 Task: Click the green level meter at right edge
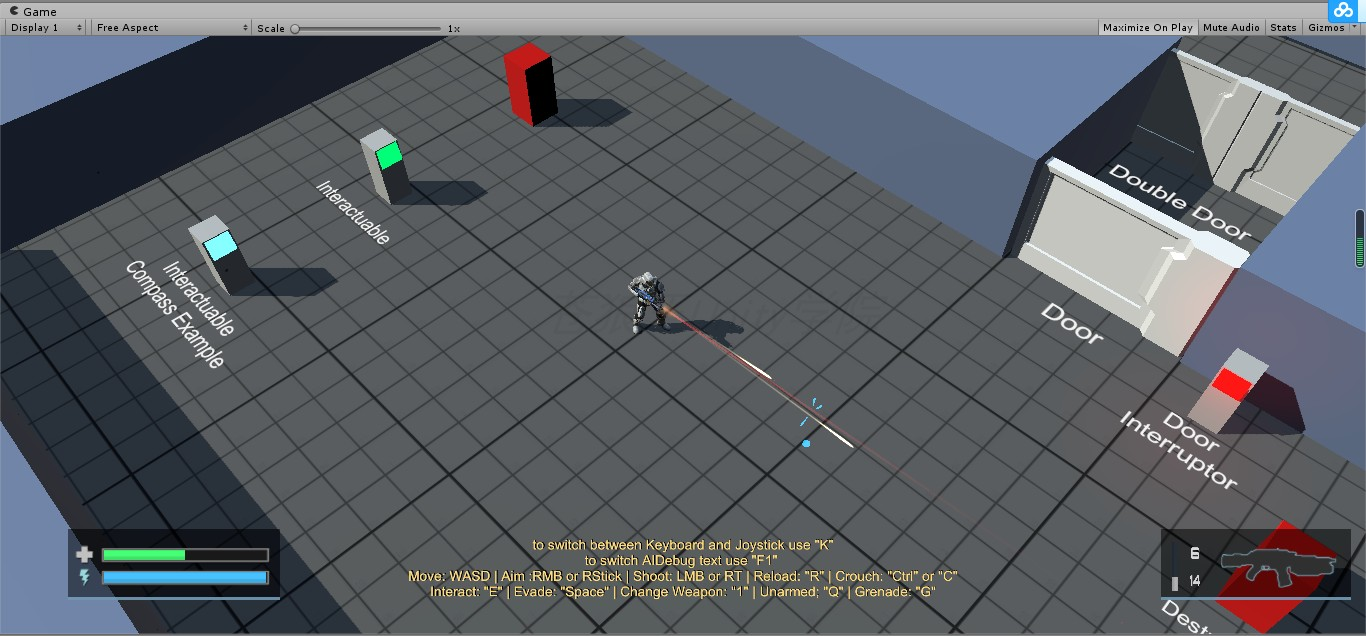(1360, 239)
